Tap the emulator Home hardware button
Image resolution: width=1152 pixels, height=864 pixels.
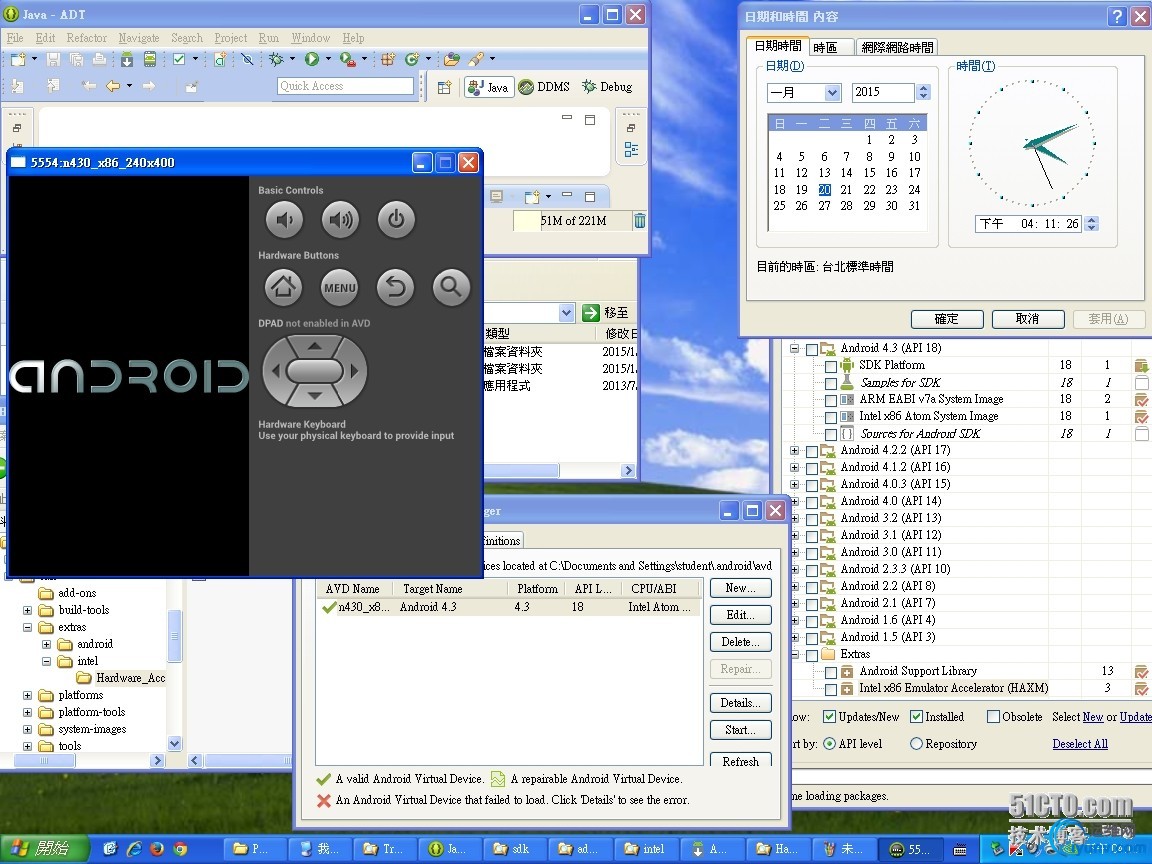click(283, 288)
